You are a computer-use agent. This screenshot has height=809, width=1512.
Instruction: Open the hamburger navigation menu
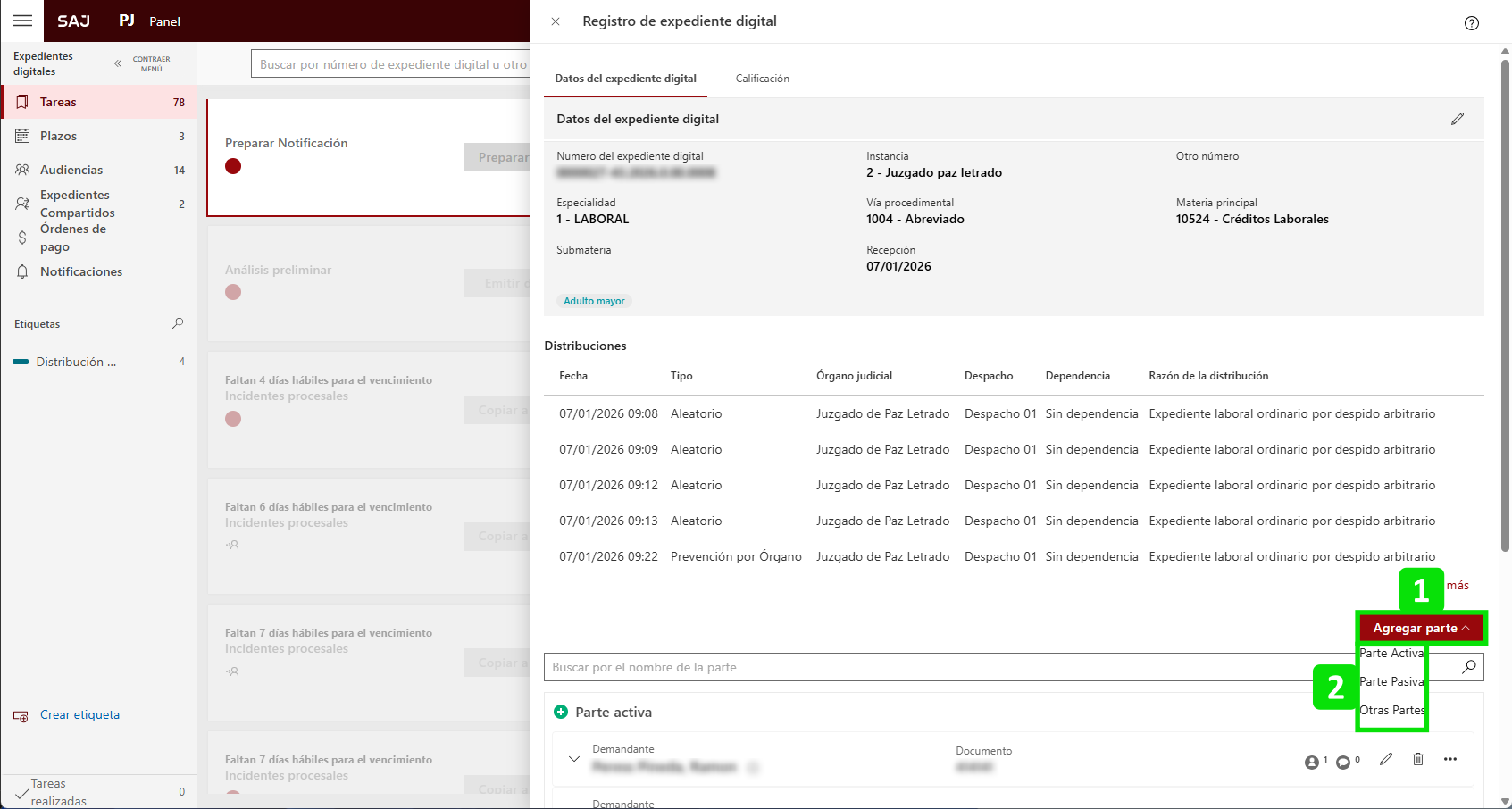pos(22,21)
